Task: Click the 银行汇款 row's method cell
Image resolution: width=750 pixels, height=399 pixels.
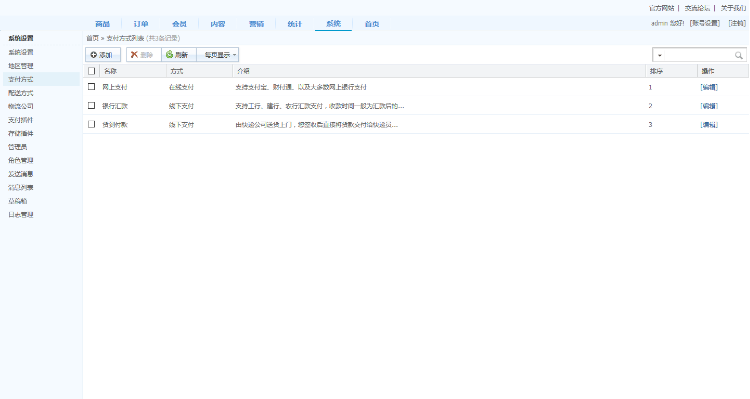Action: pyautogui.click(x=181, y=106)
